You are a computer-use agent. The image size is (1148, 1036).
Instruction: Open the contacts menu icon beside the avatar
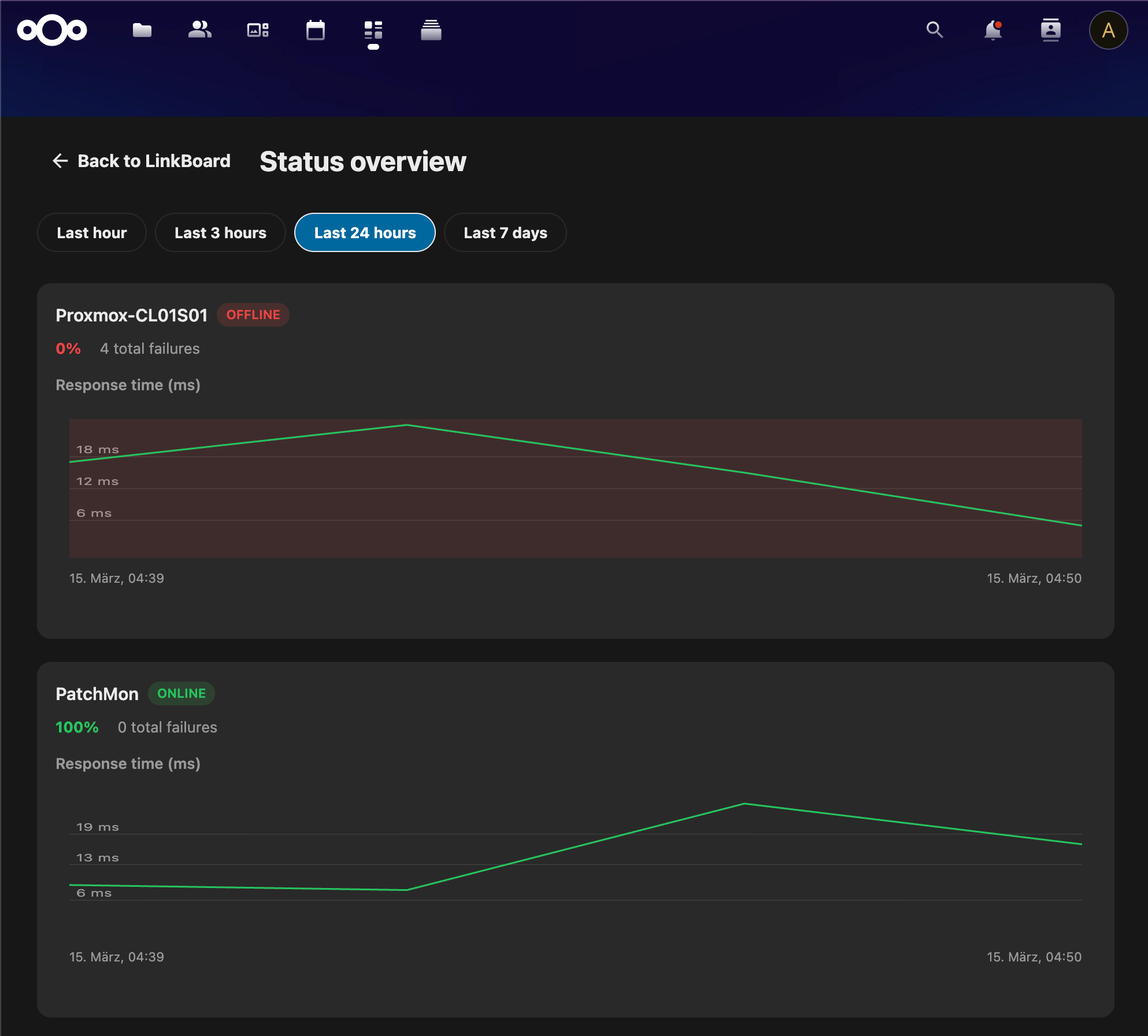tap(1051, 30)
